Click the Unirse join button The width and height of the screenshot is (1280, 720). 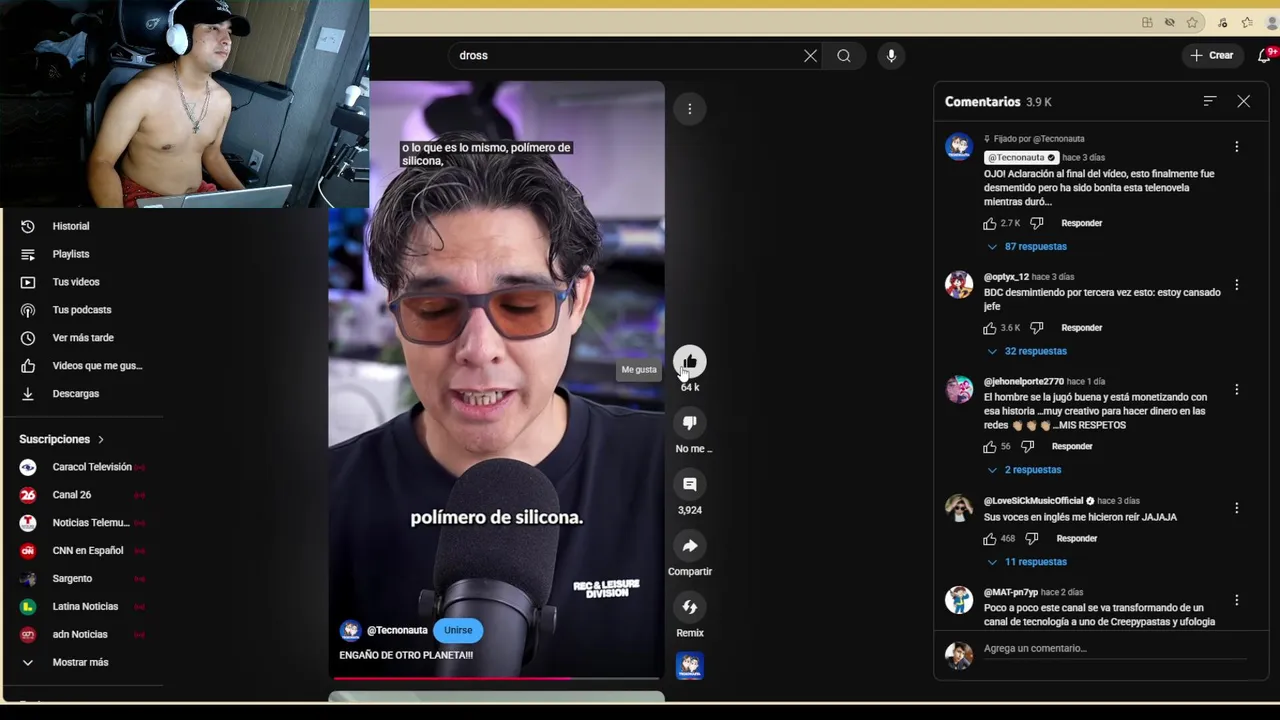click(x=458, y=630)
